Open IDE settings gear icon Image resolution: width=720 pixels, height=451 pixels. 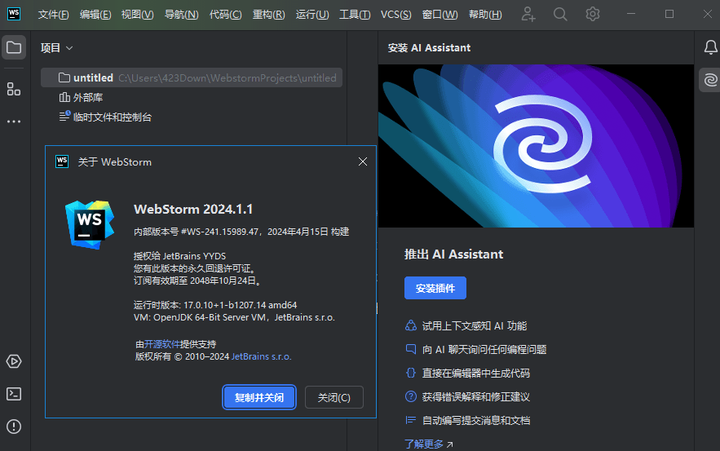592,14
